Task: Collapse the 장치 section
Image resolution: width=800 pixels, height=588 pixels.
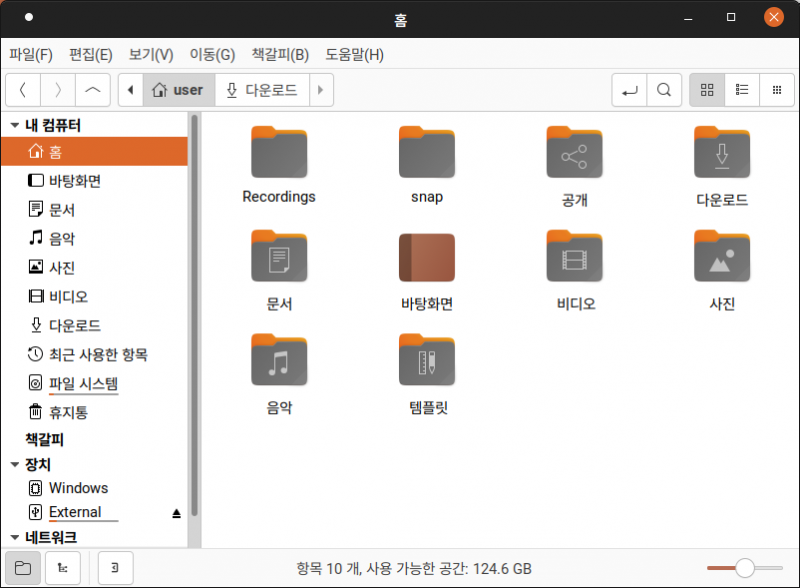Action: (x=12, y=464)
